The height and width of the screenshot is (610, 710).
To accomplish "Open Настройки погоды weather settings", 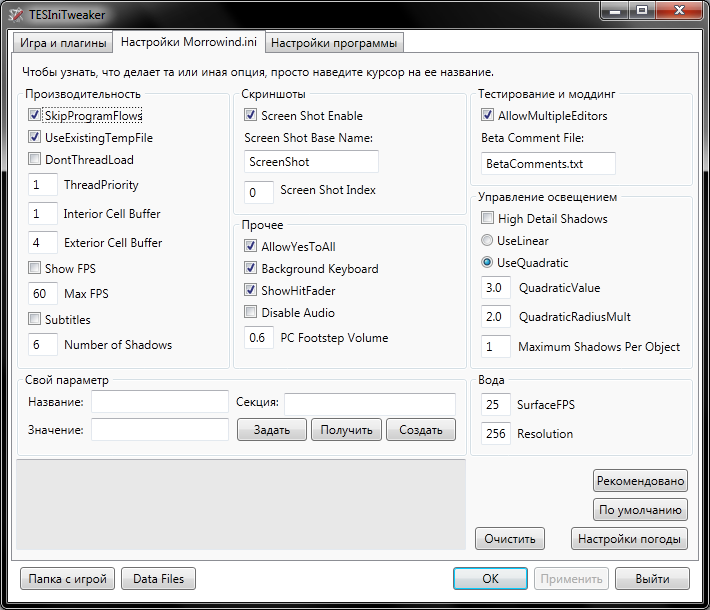I will pos(629,539).
